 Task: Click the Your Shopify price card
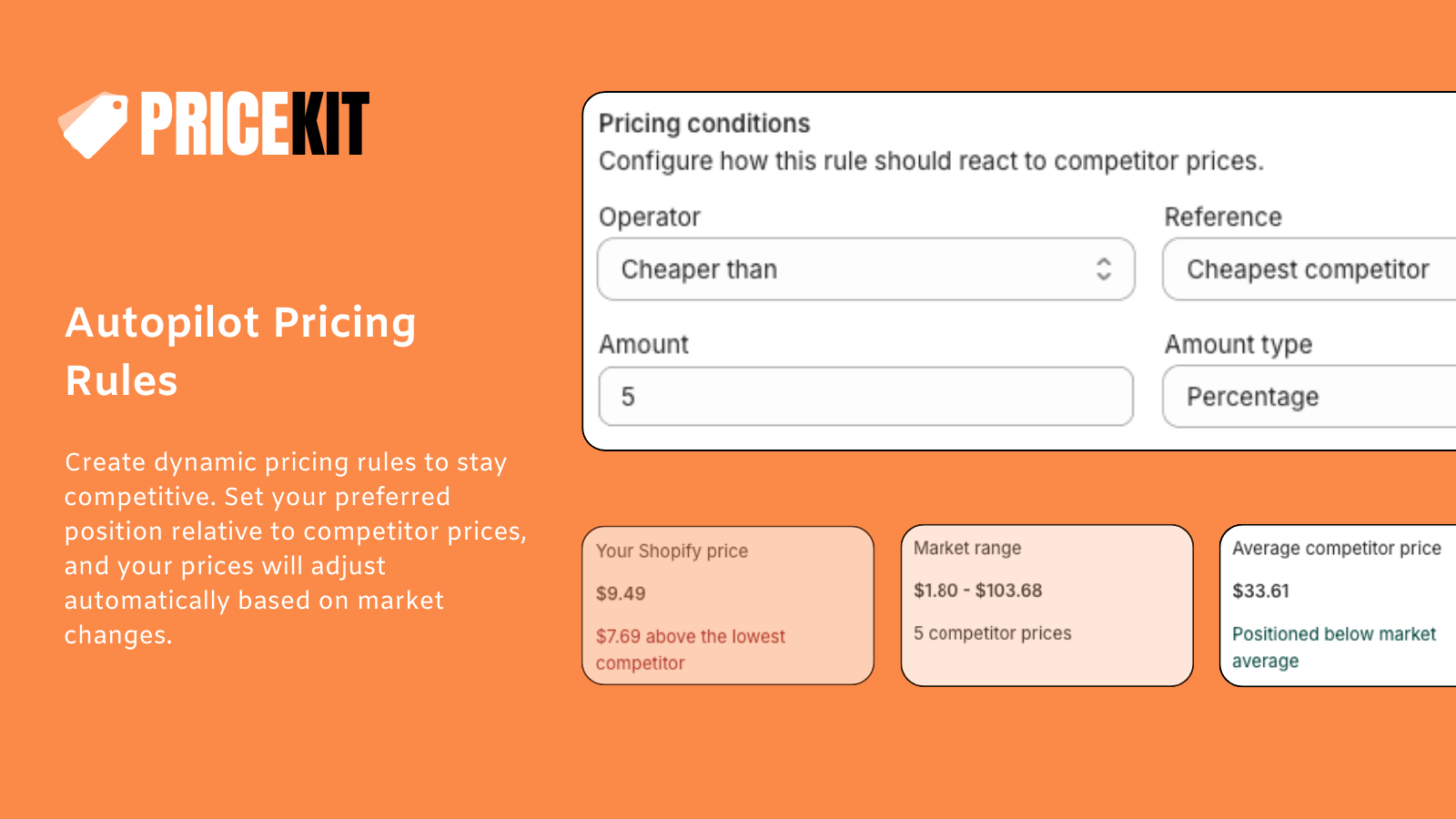coord(728,605)
